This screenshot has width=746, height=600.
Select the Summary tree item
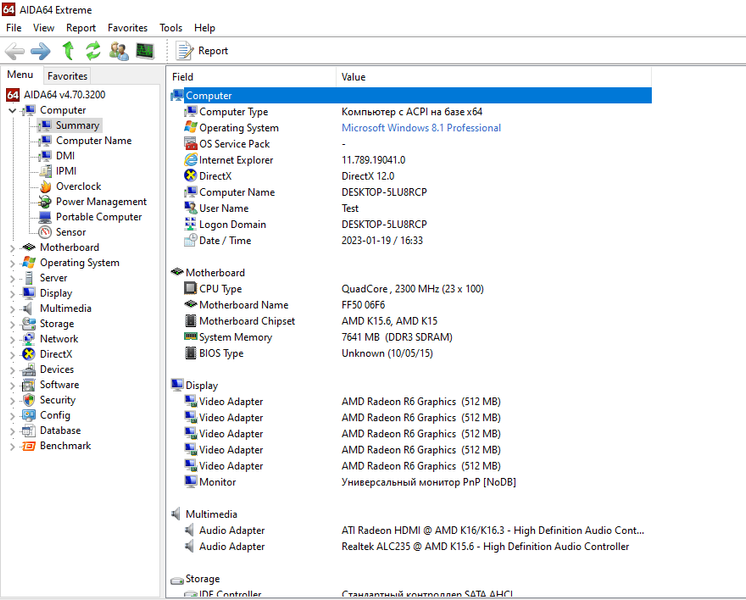78,125
